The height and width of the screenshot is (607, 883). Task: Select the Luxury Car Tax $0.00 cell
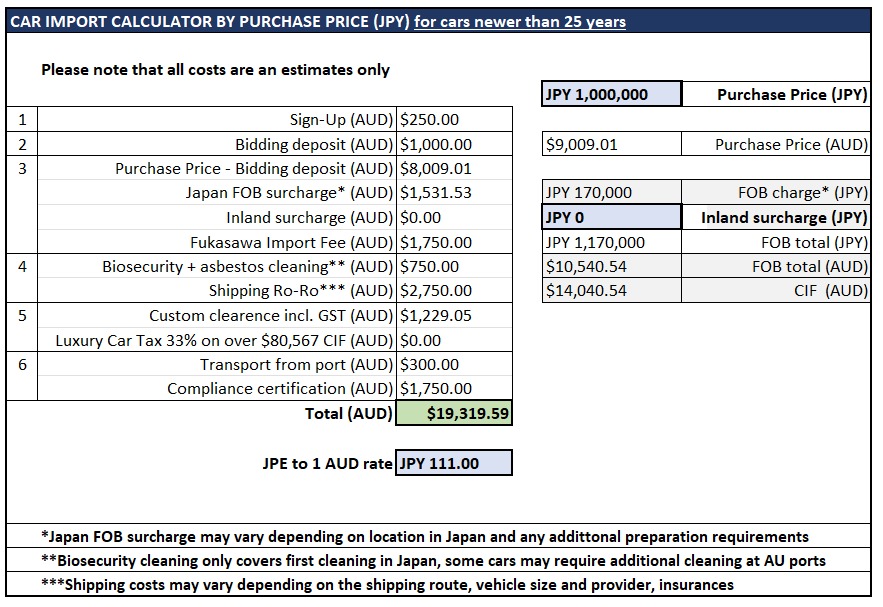454,340
